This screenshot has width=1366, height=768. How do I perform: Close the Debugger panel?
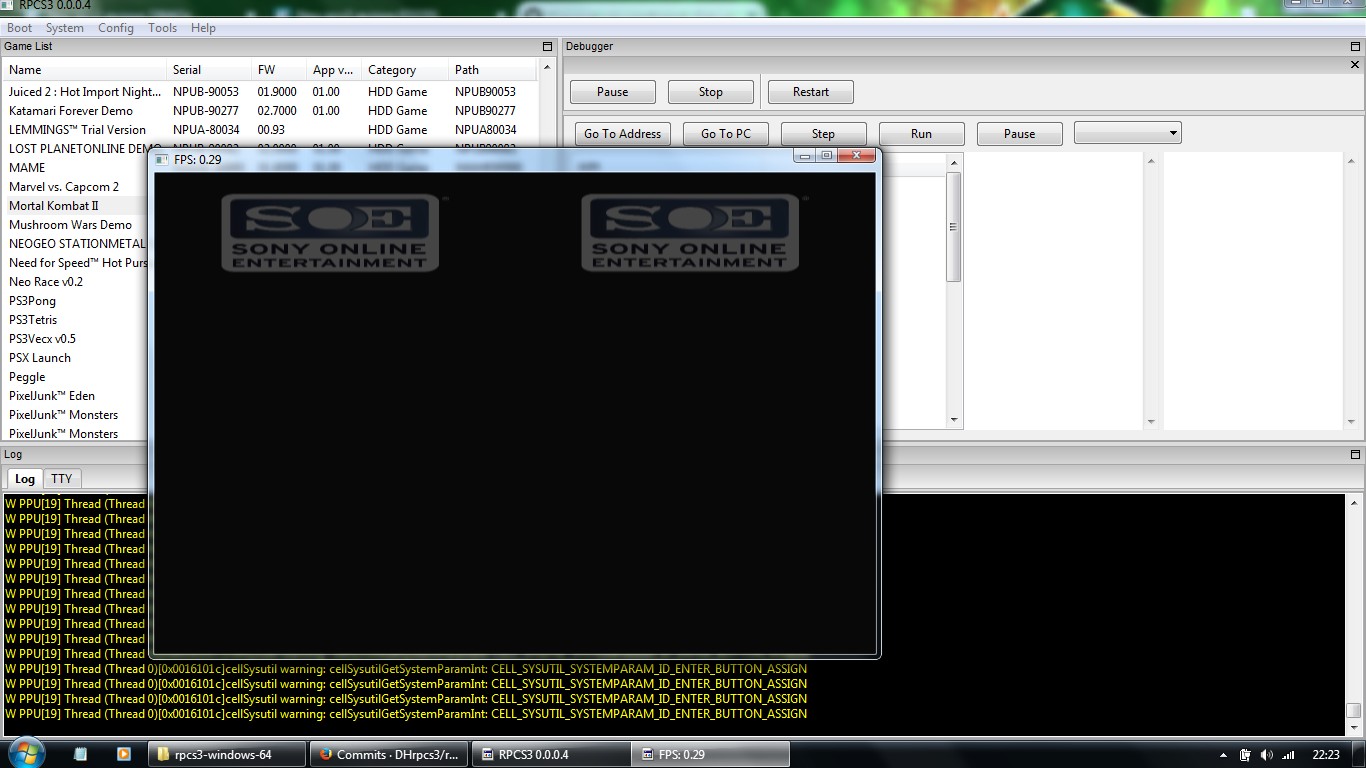(1355, 65)
